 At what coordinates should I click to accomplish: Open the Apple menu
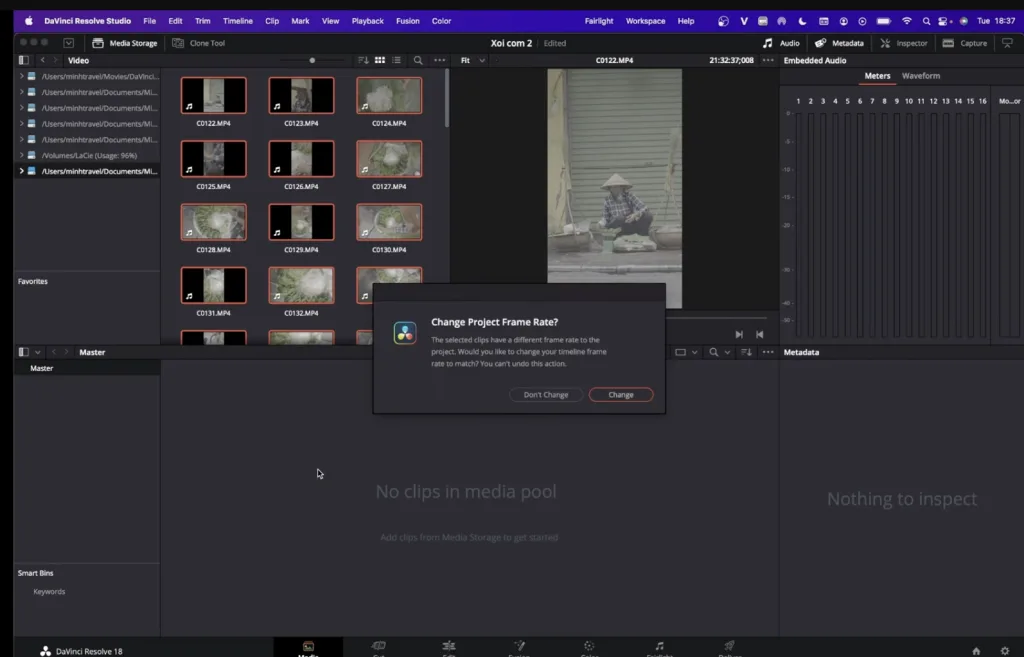(x=29, y=21)
